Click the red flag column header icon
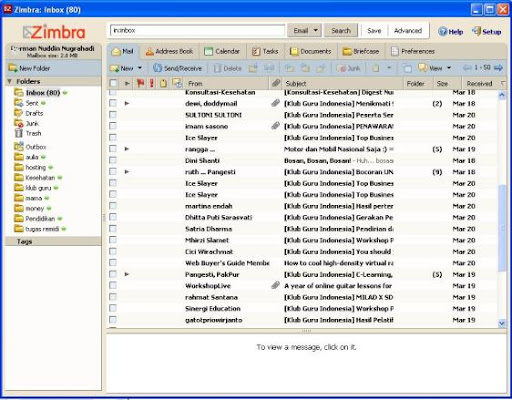 coord(140,83)
